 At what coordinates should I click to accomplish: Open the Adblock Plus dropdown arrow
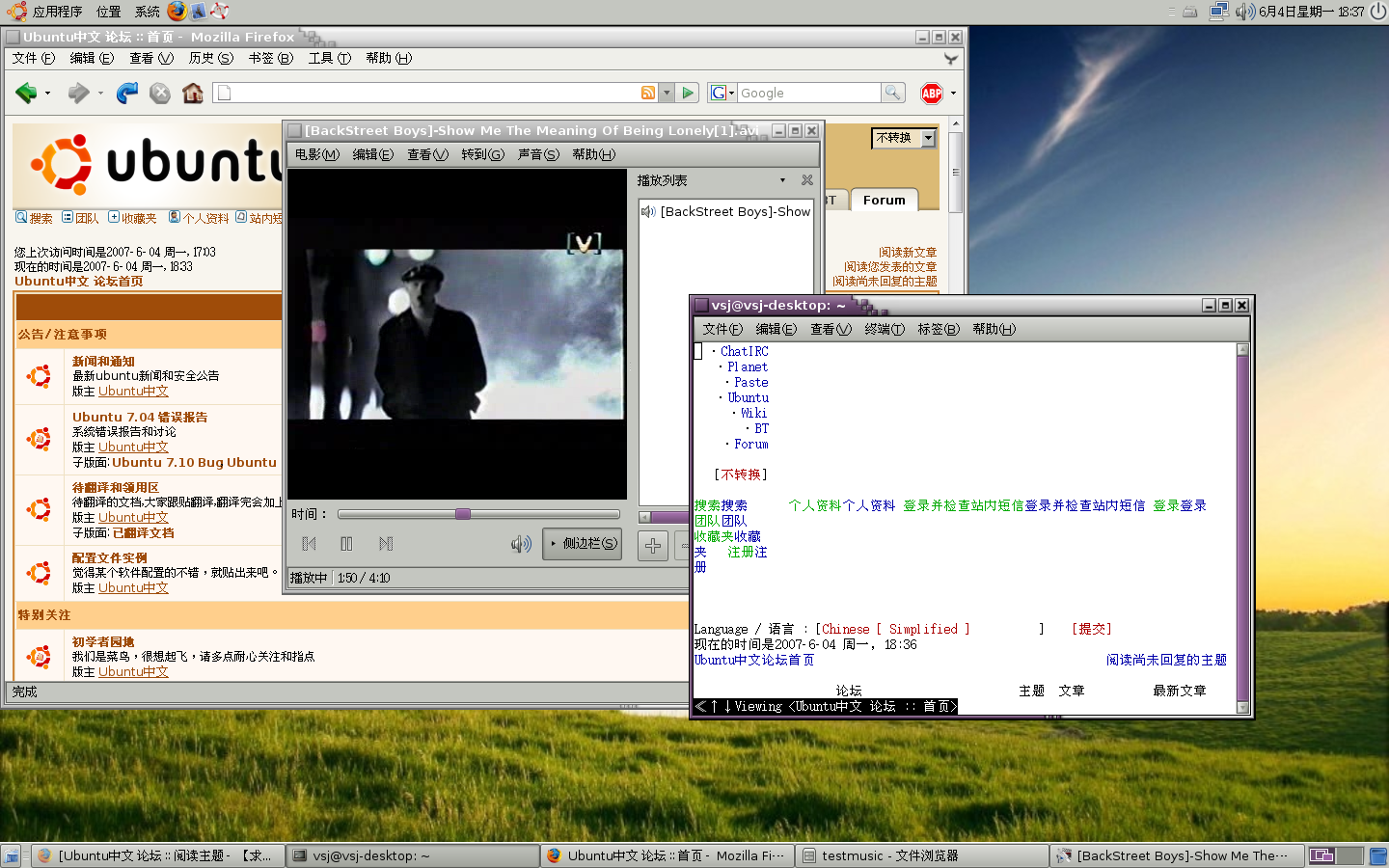click(x=953, y=94)
